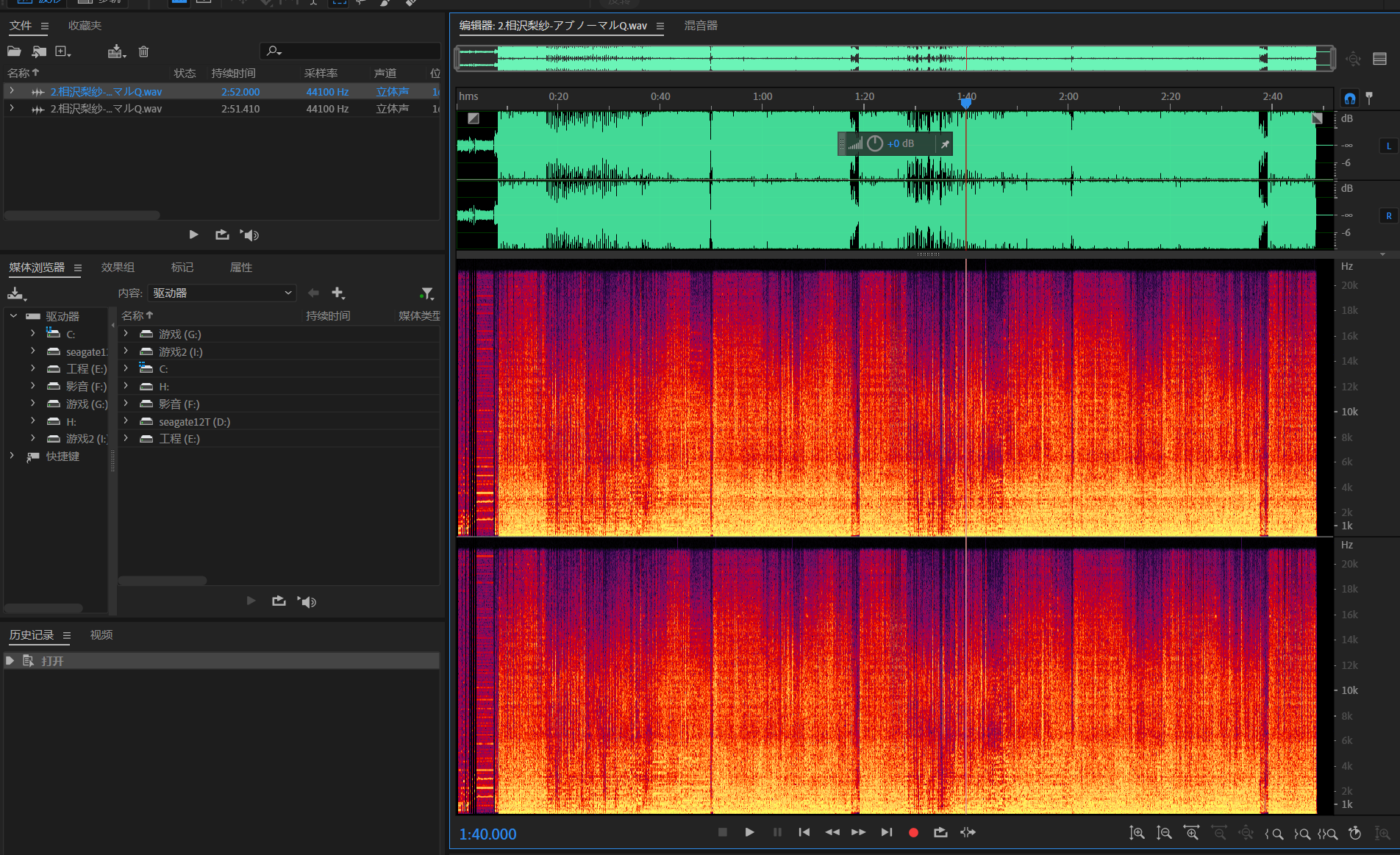Screen dimensions: 1400x855
Task: Sort files by 名称 column in Files panel
Action: pos(23,74)
